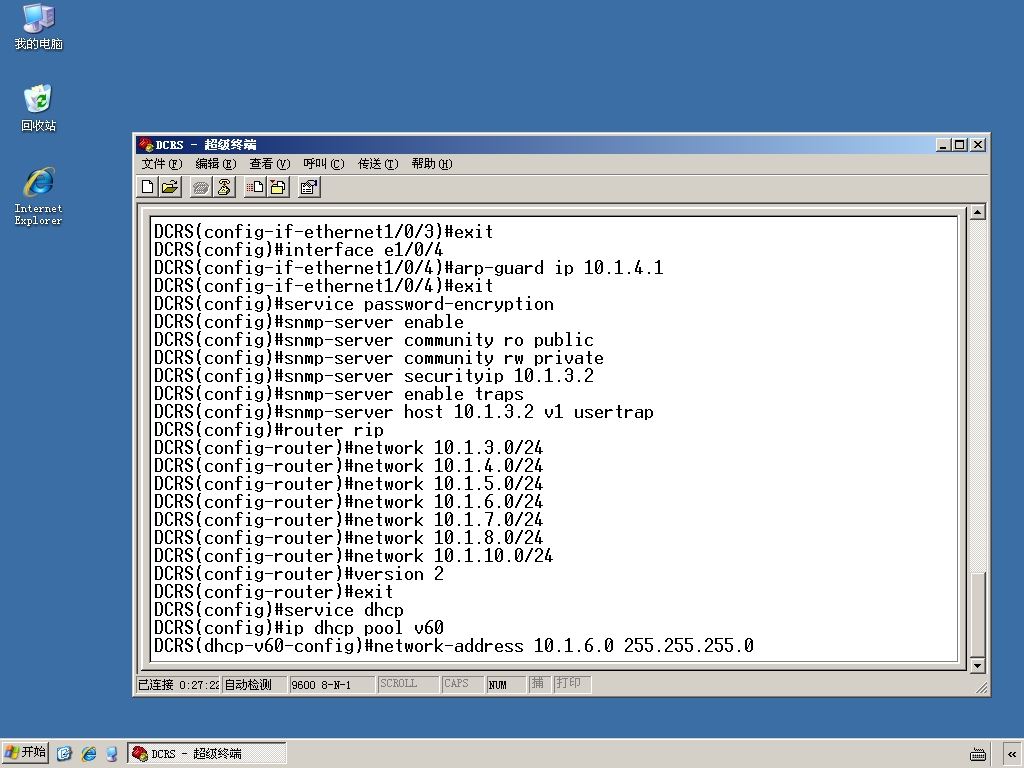Click the '打印' status indicator
Screen dimensions: 1024x768
pyautogui.click(x=572, y=684)
